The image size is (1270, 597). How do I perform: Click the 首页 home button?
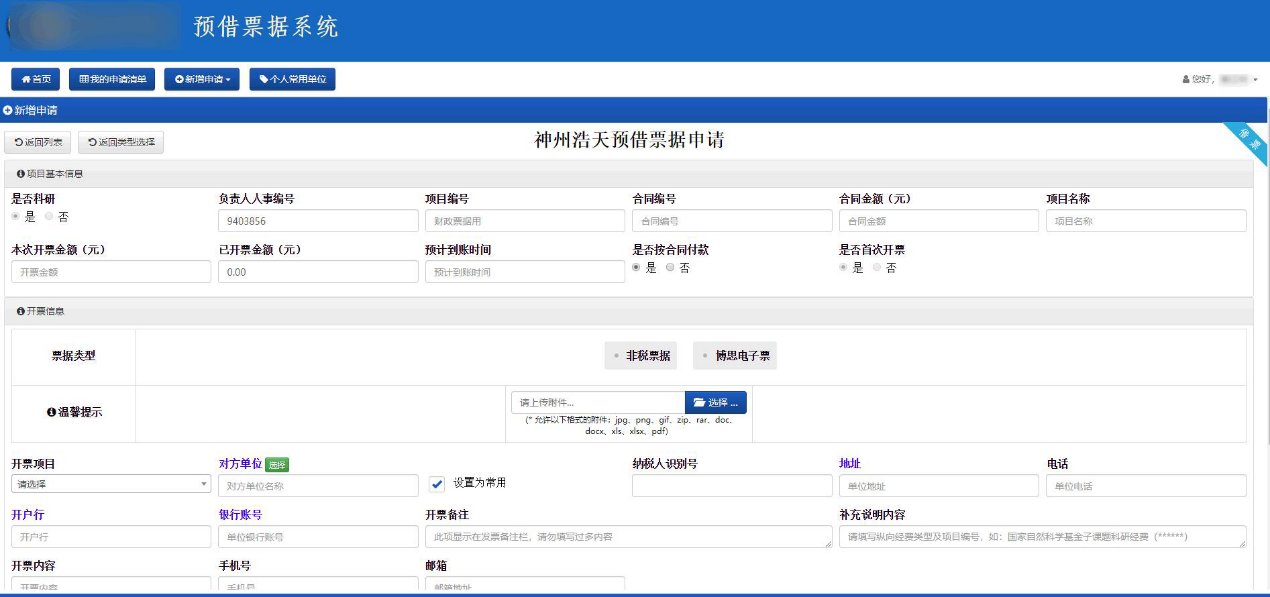coord(36,79)
